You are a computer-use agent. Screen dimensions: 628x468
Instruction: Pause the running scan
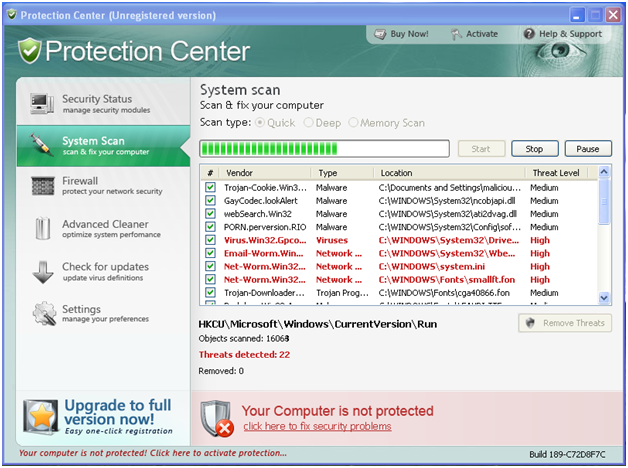[588, 149]
